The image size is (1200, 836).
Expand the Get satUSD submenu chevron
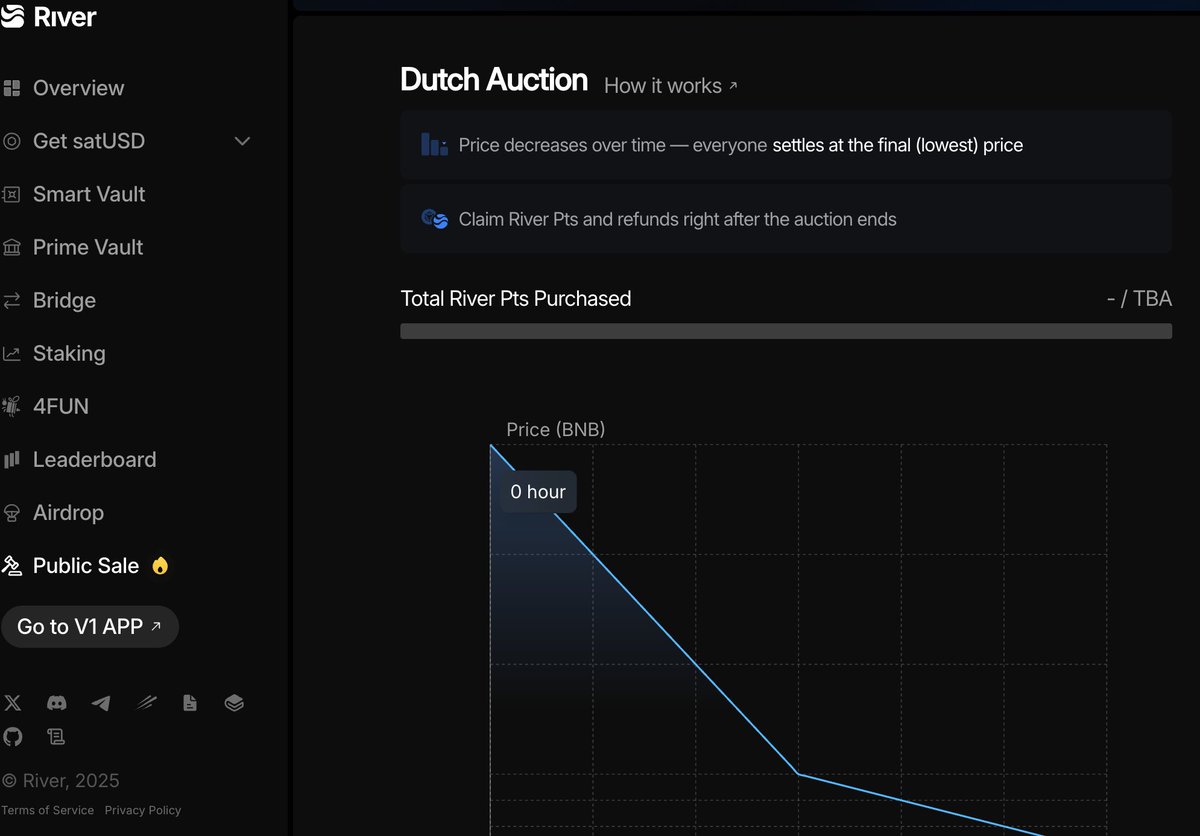[x=242, y=141]
